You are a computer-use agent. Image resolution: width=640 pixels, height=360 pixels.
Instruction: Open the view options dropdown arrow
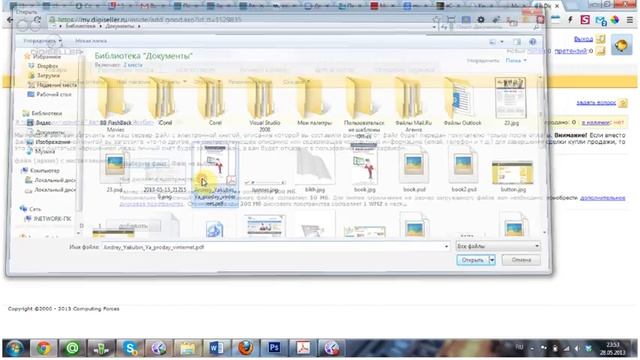pos(502,42)
